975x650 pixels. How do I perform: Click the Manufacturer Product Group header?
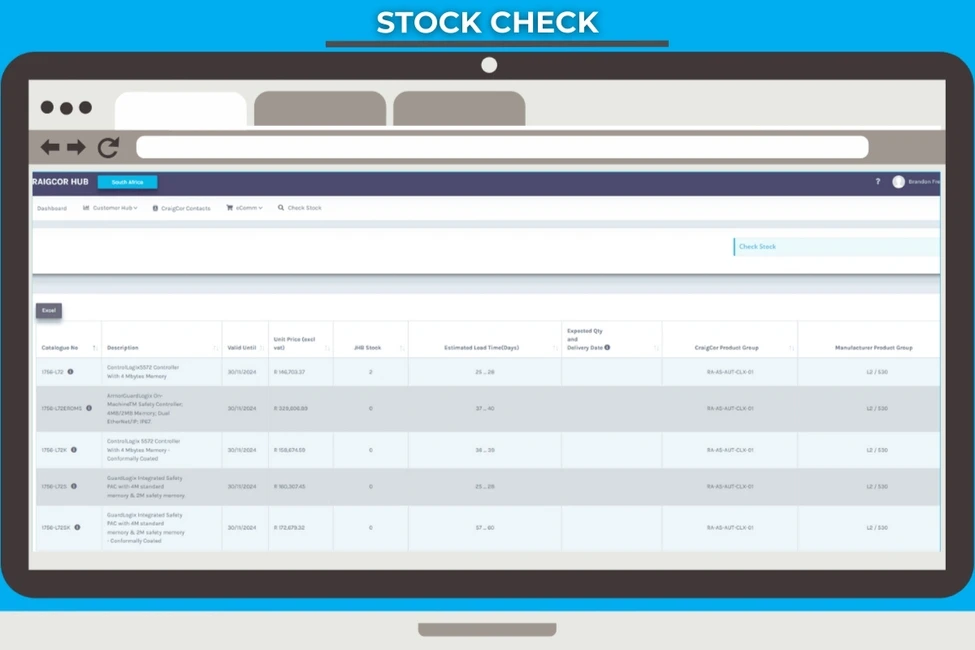(x=874, y=348)
